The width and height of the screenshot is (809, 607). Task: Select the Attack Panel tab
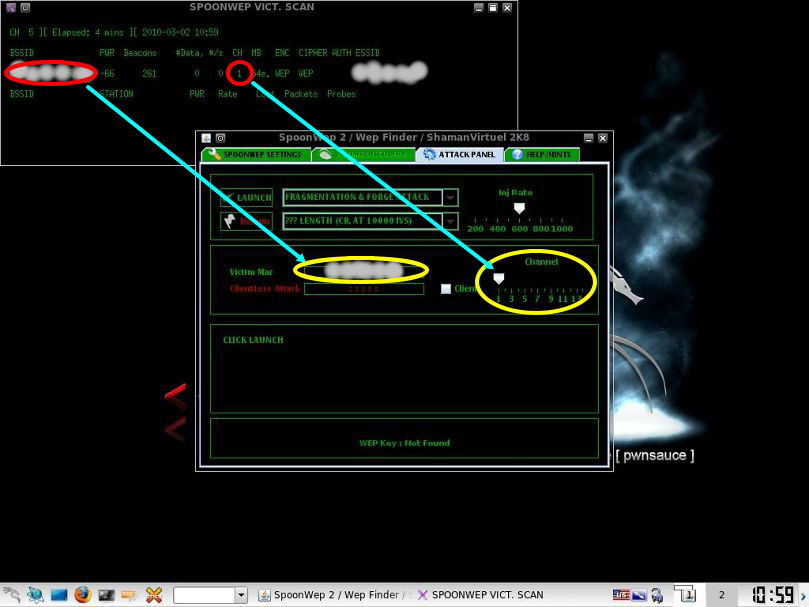(459, 154)
